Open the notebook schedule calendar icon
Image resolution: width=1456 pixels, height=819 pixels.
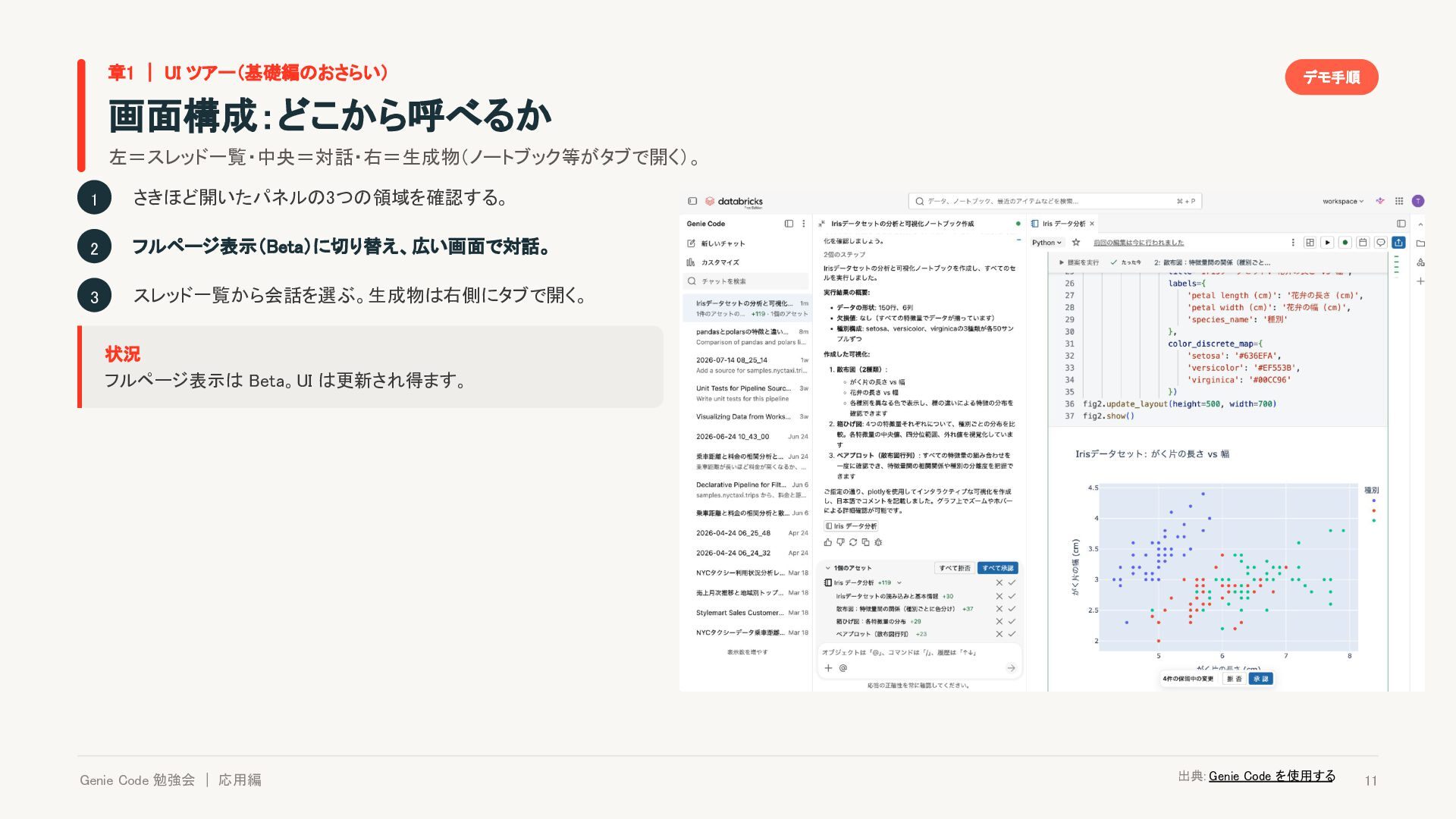pyautogui.click(x=1363, y=243)
